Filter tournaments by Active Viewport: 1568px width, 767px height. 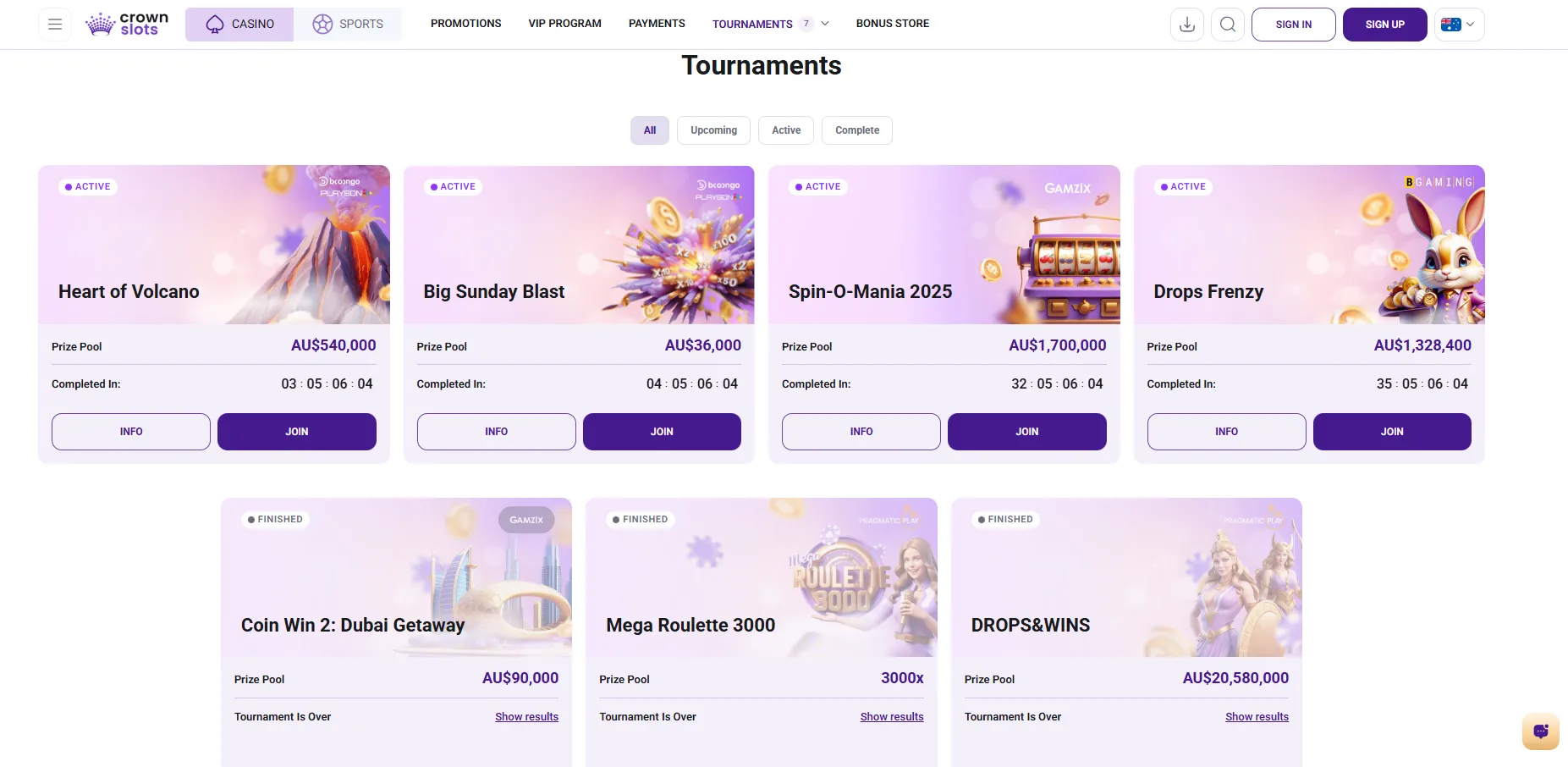[786, 130]
